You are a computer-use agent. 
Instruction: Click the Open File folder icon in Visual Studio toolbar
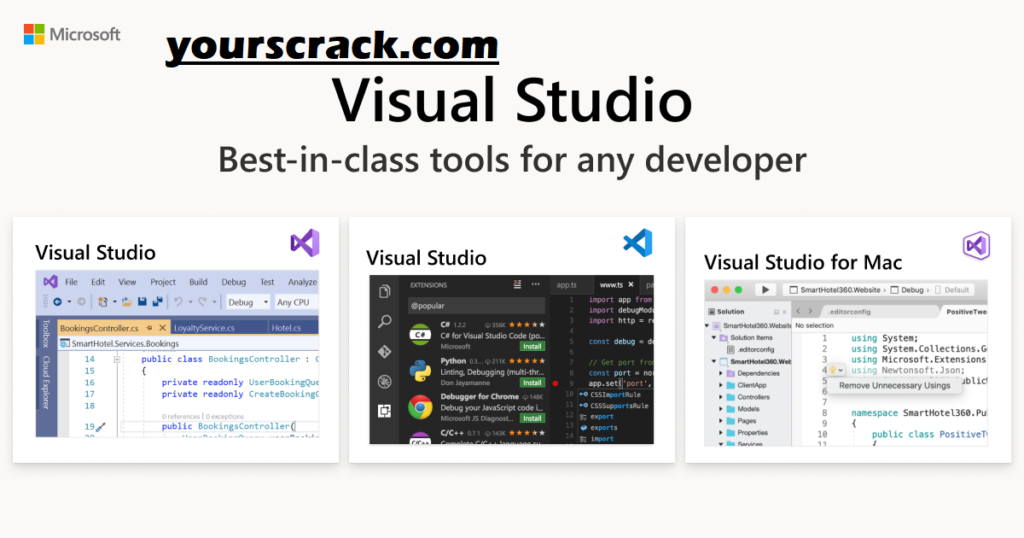pyautogui.click(x=127, y=302)
